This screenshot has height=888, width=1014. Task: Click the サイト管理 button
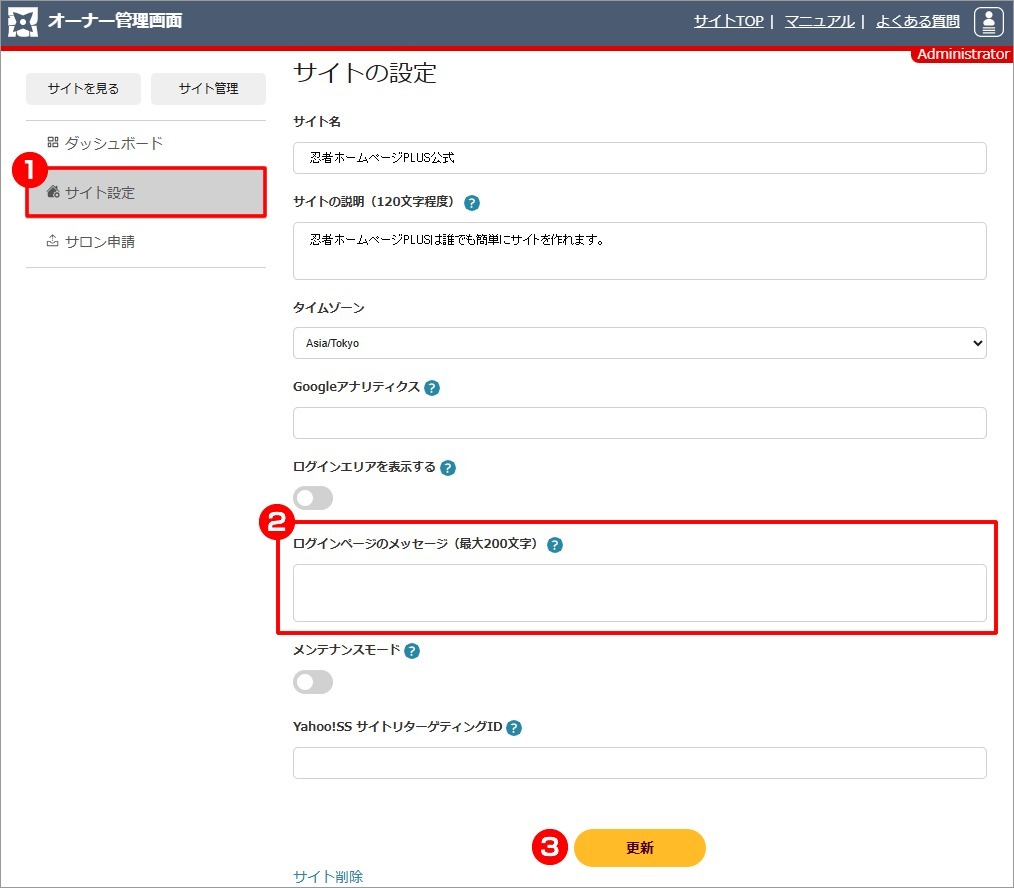208,89
